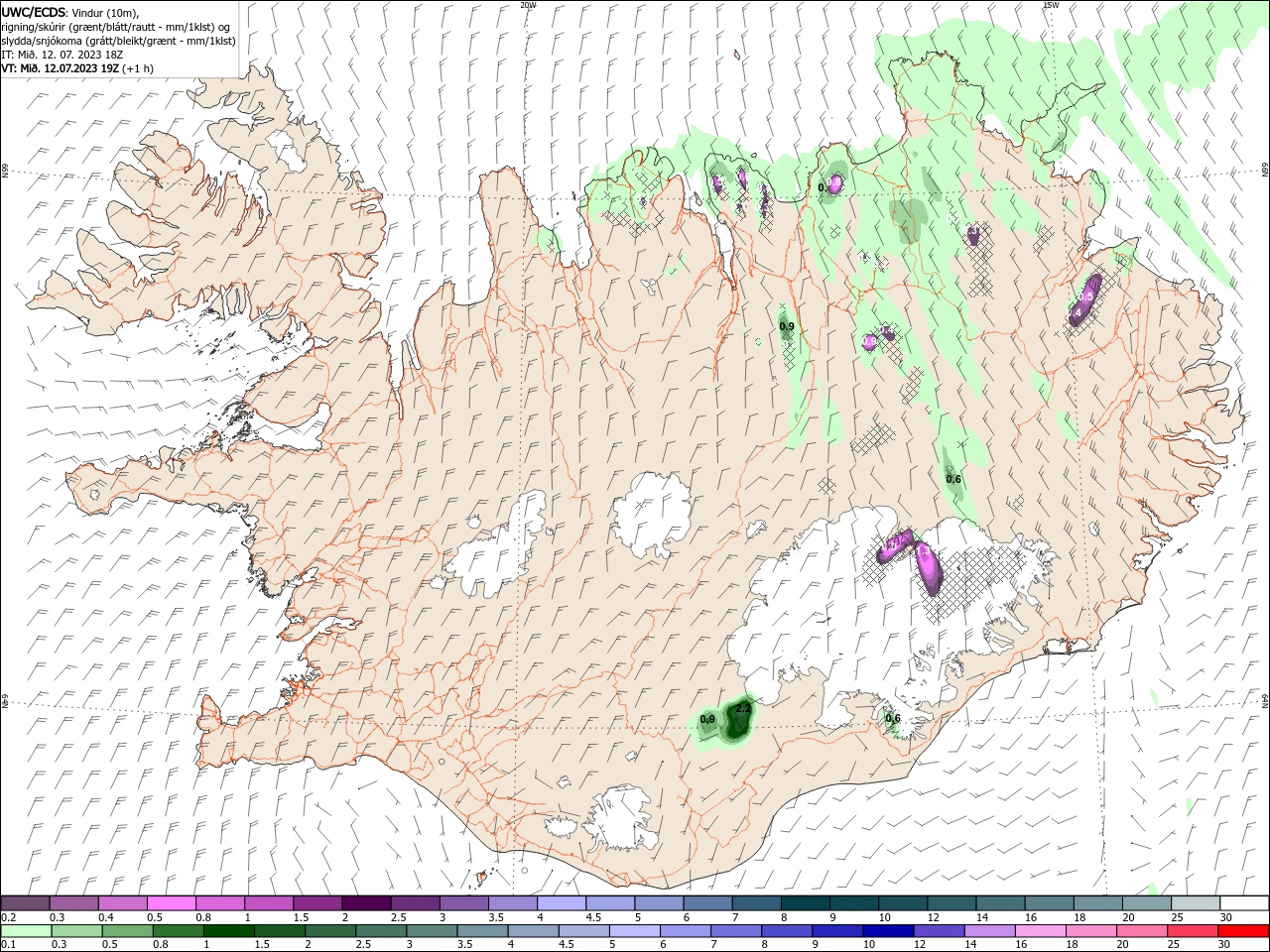Select the deep blue lower swatch starting at 10
This screenshot has height=952, width=1270.
[888, 931]
